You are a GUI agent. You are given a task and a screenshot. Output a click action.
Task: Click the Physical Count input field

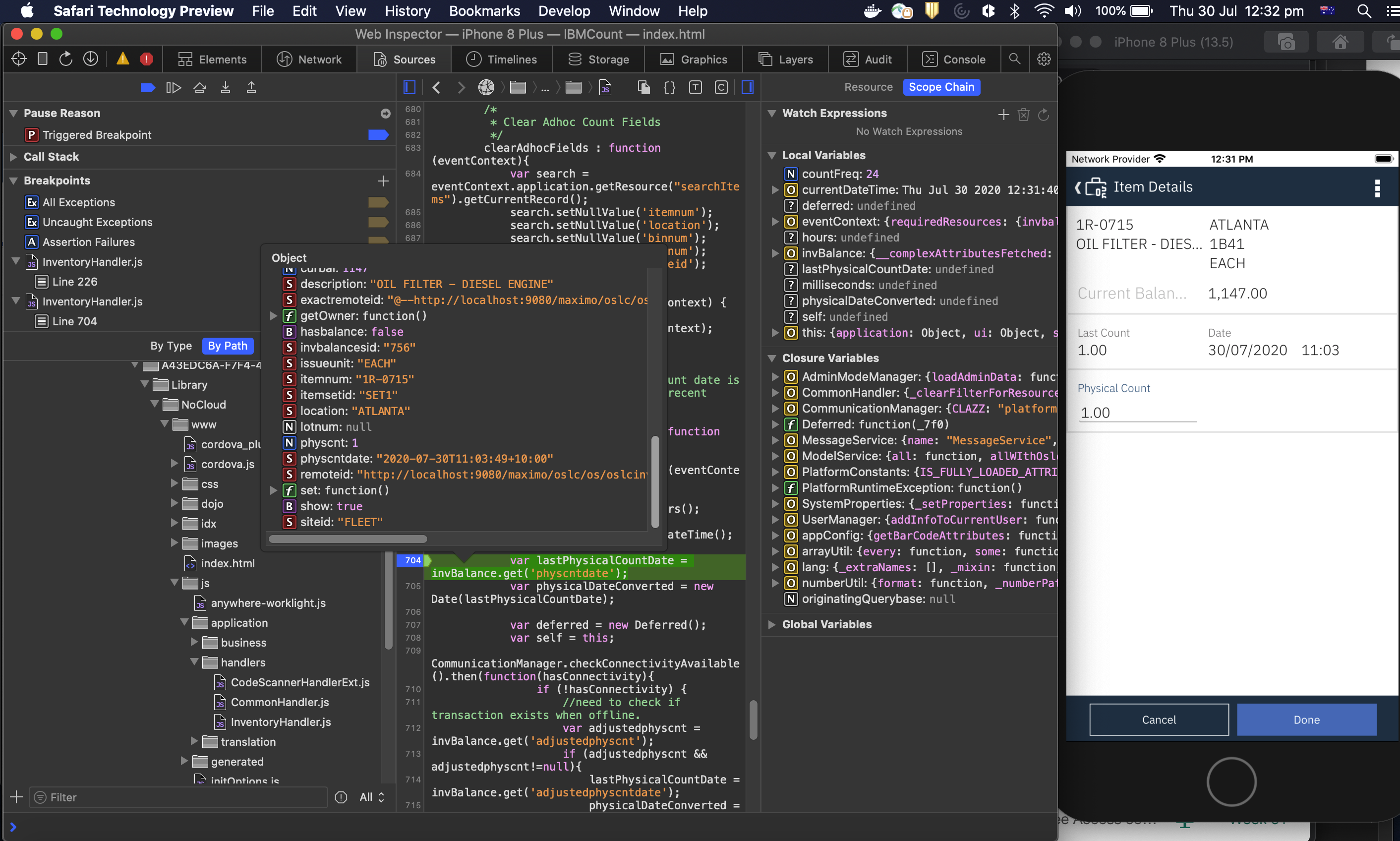(1137, 413)
